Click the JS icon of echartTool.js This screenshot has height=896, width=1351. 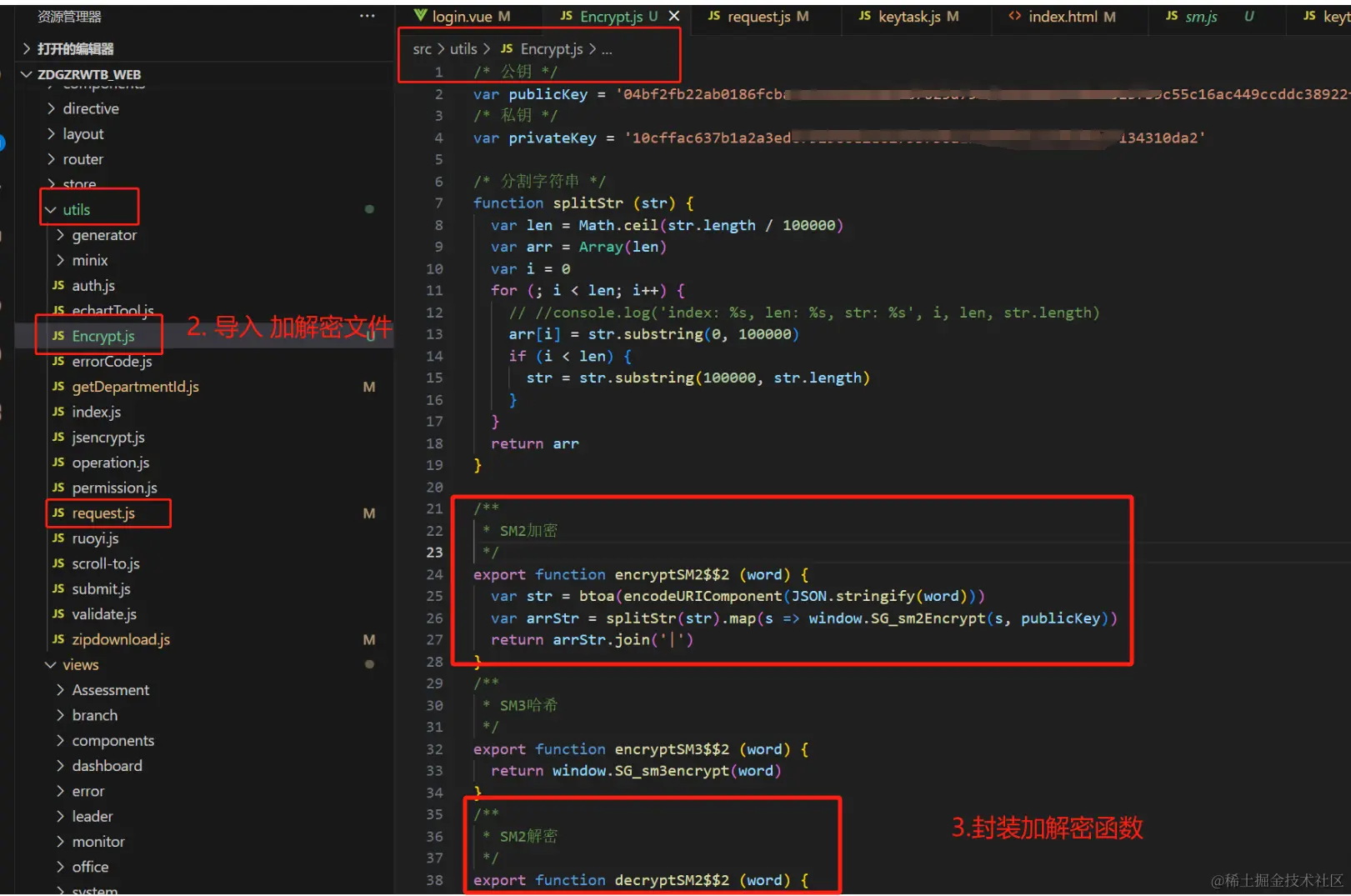pyautogui.click(x=58, y=311)
